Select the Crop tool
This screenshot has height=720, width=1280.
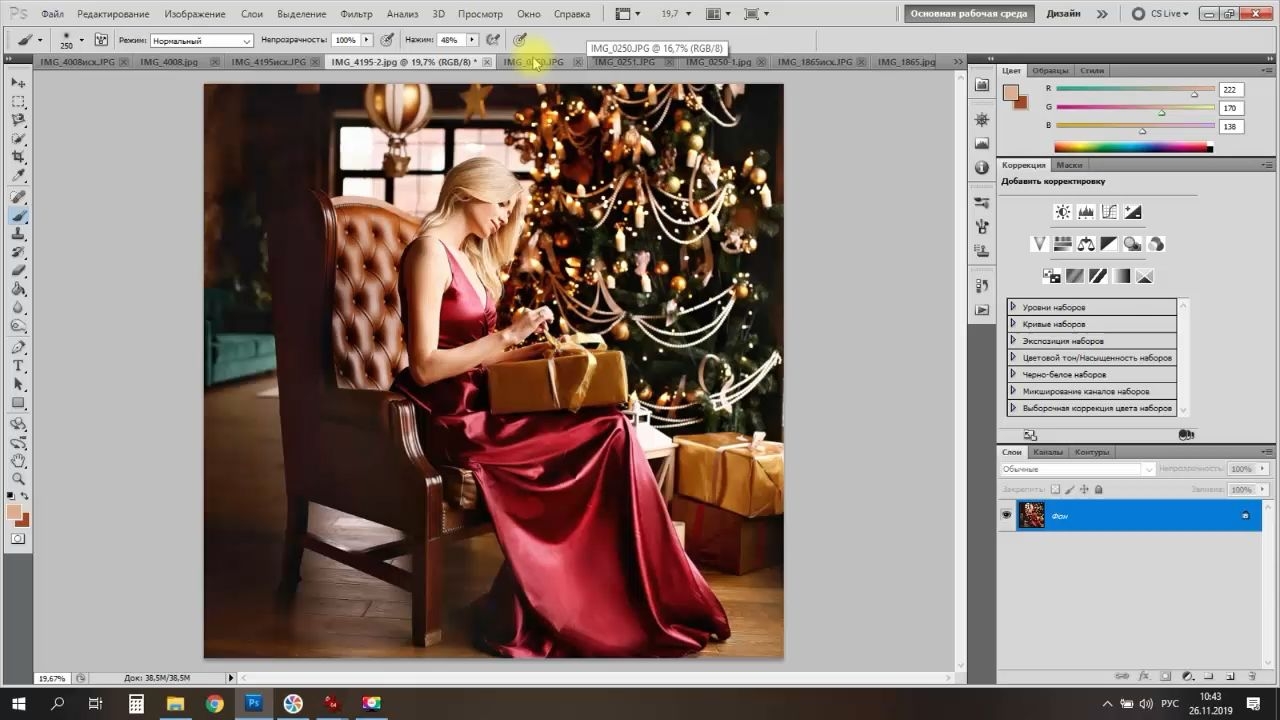18,158
